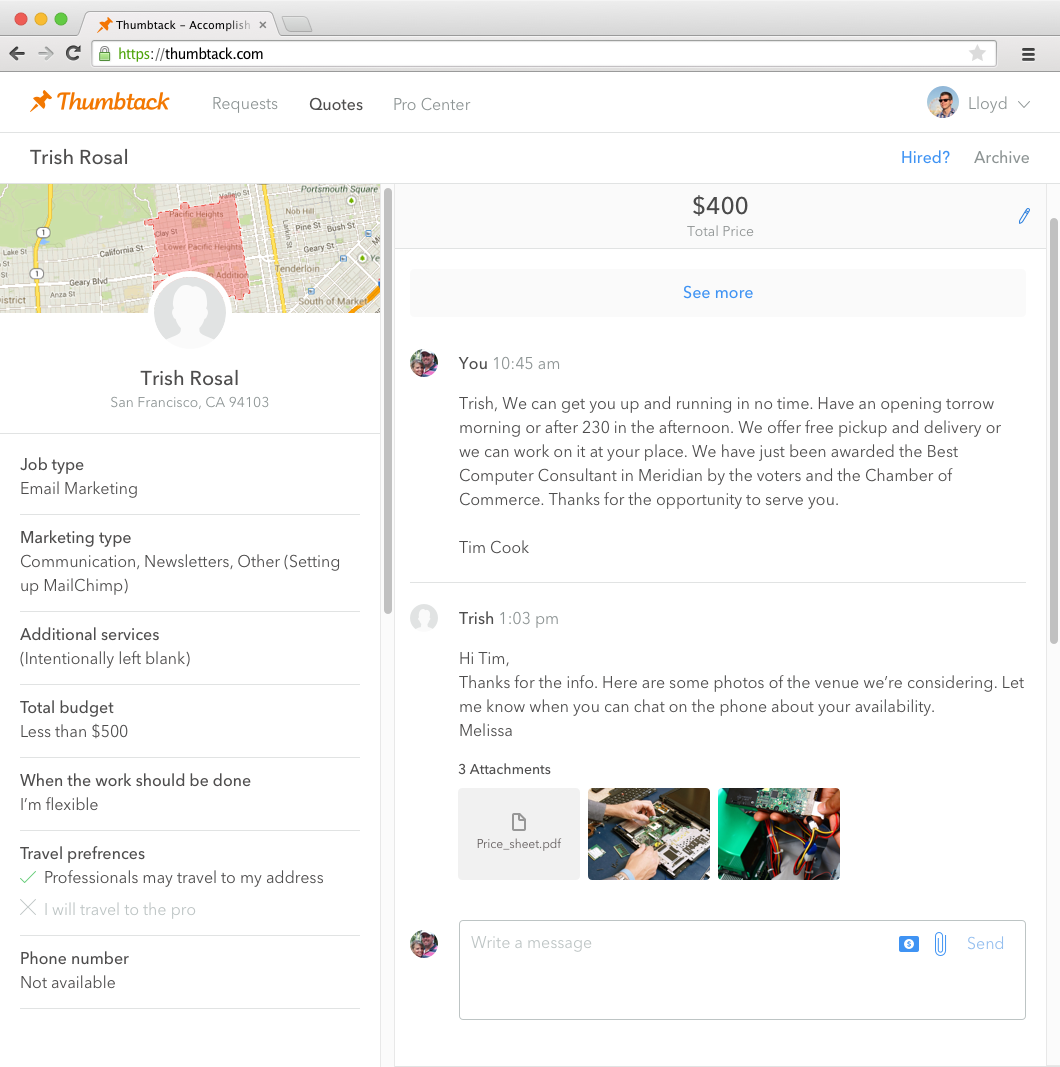Click the Thumbtack logo
The width and height of the screenshot is (1060, 1067).
(99, 101)
